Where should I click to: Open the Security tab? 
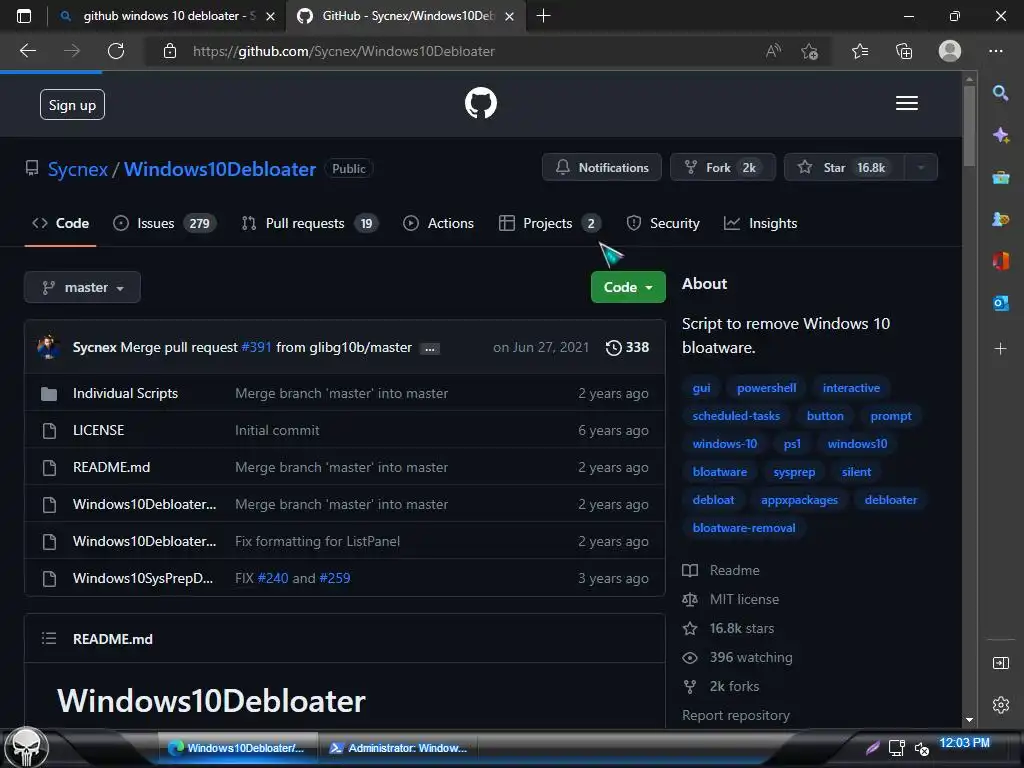pos(663,223)
